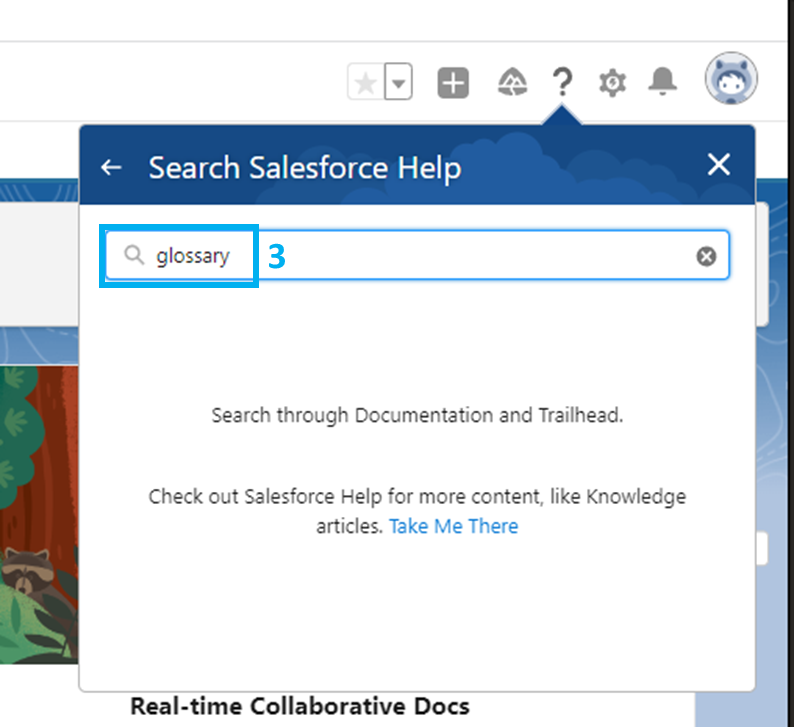Screen dimensions: 794x727
Task: Open the Favorites list dropdown arrow
Action: pyautogui.click(x=399, y=82)
